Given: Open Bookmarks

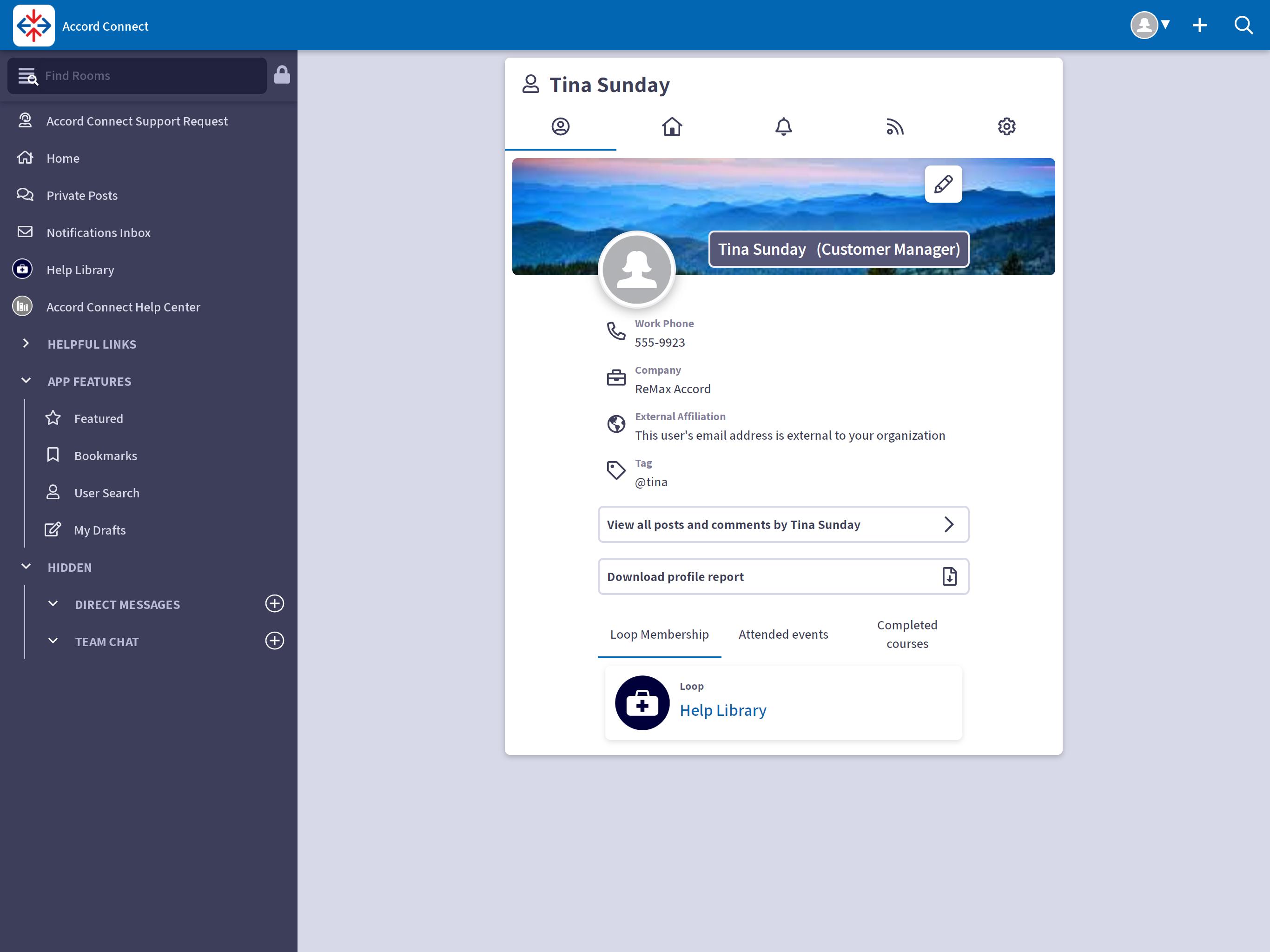Looking at the screenshot, I should (105, 456).
